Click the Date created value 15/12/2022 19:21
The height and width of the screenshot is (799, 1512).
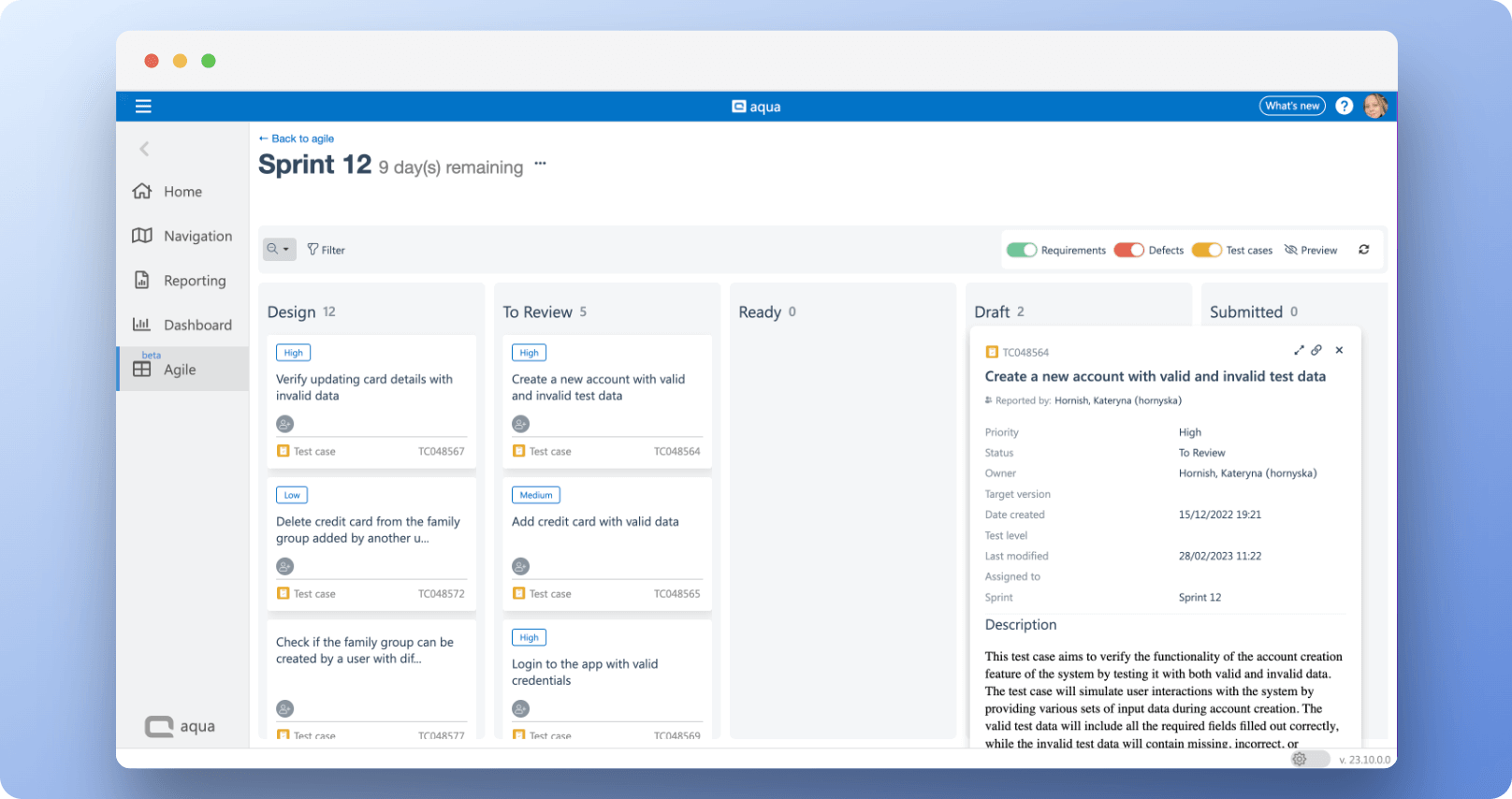click(1220, 515)
